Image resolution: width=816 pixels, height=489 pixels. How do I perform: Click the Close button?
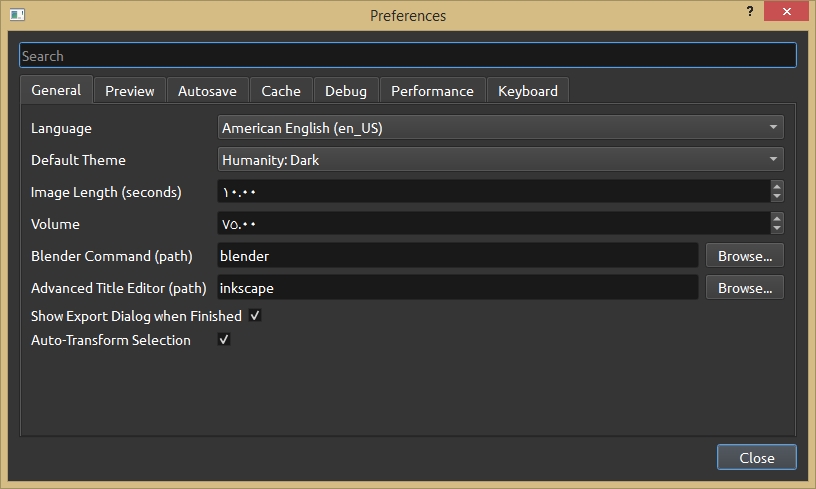(x=757, y=457)
